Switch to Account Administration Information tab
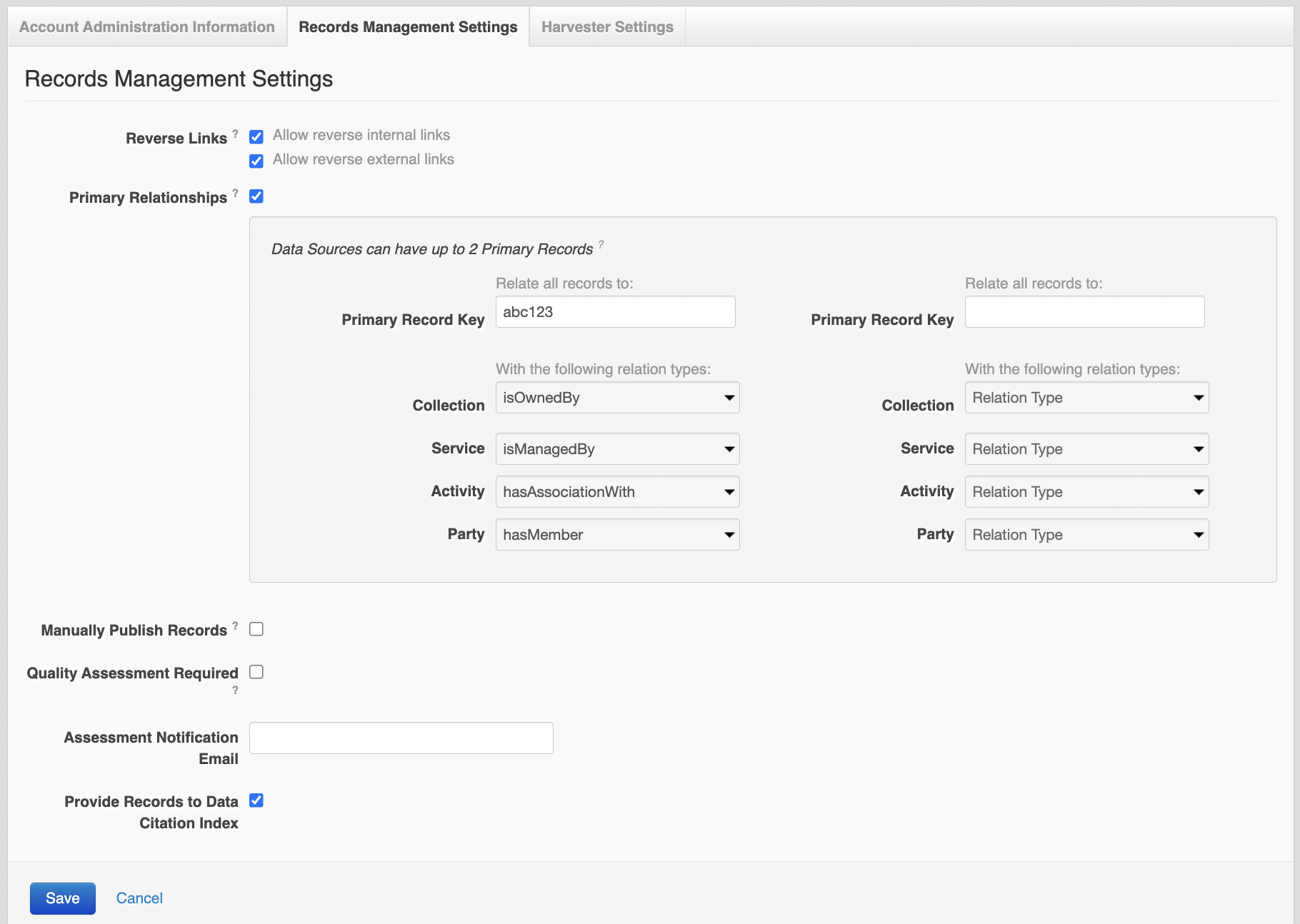The height and width of the screenshot is (924, 1300). point(147,27)
